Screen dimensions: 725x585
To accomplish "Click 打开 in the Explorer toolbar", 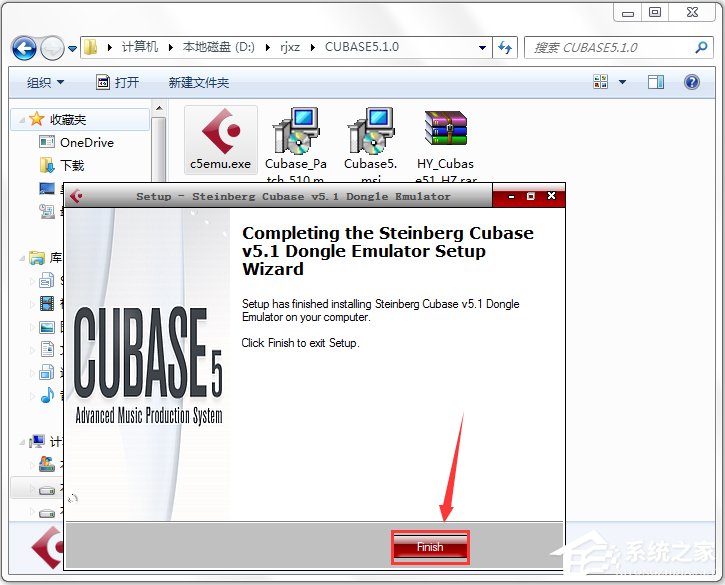I will [x=117, y=83].
